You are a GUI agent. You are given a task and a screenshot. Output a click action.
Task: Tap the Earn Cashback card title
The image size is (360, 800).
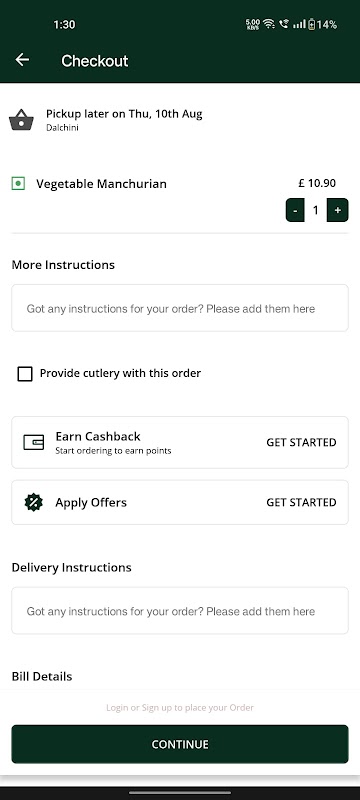point(98,436)
